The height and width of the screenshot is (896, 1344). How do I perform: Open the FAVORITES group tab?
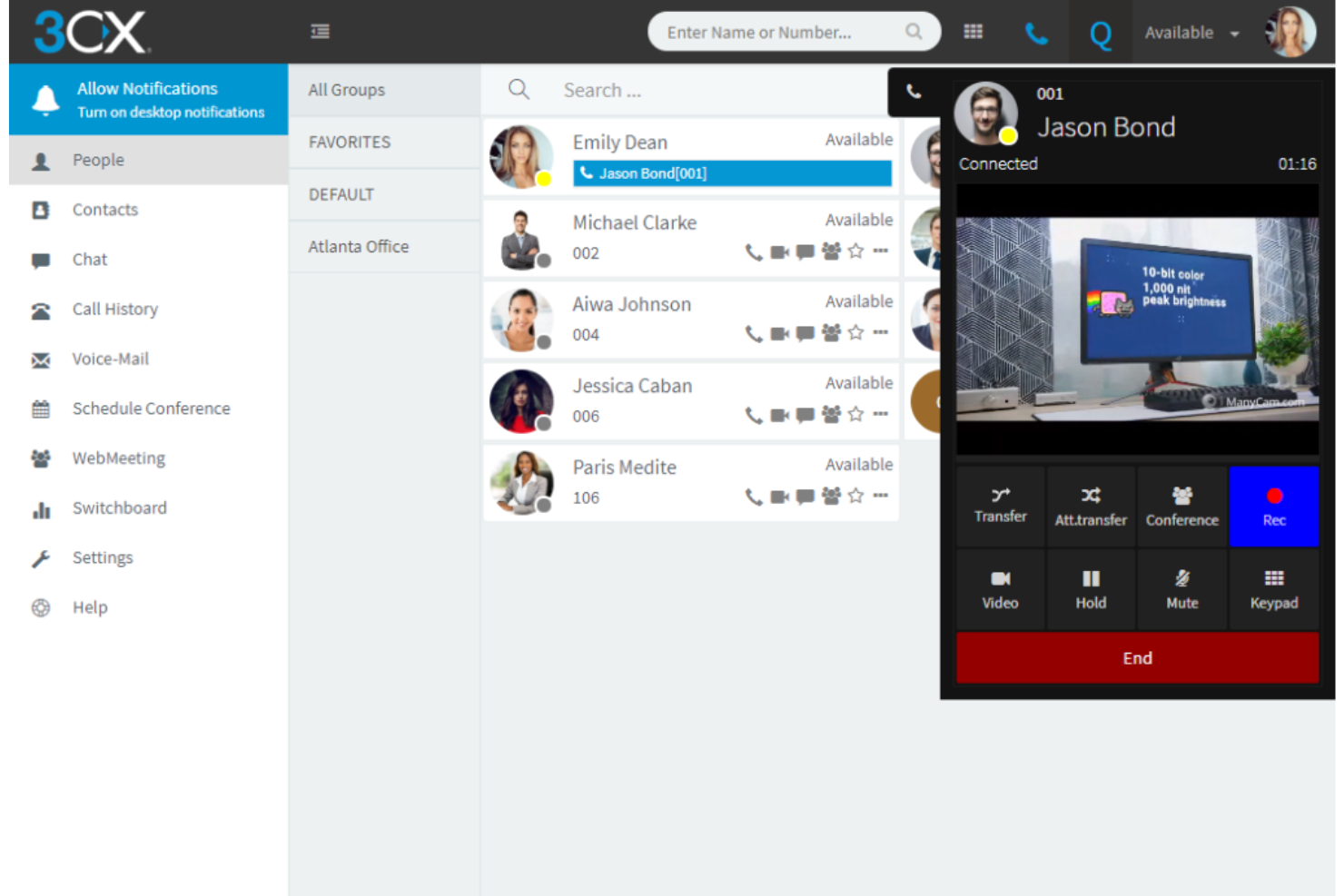point(349,142)
